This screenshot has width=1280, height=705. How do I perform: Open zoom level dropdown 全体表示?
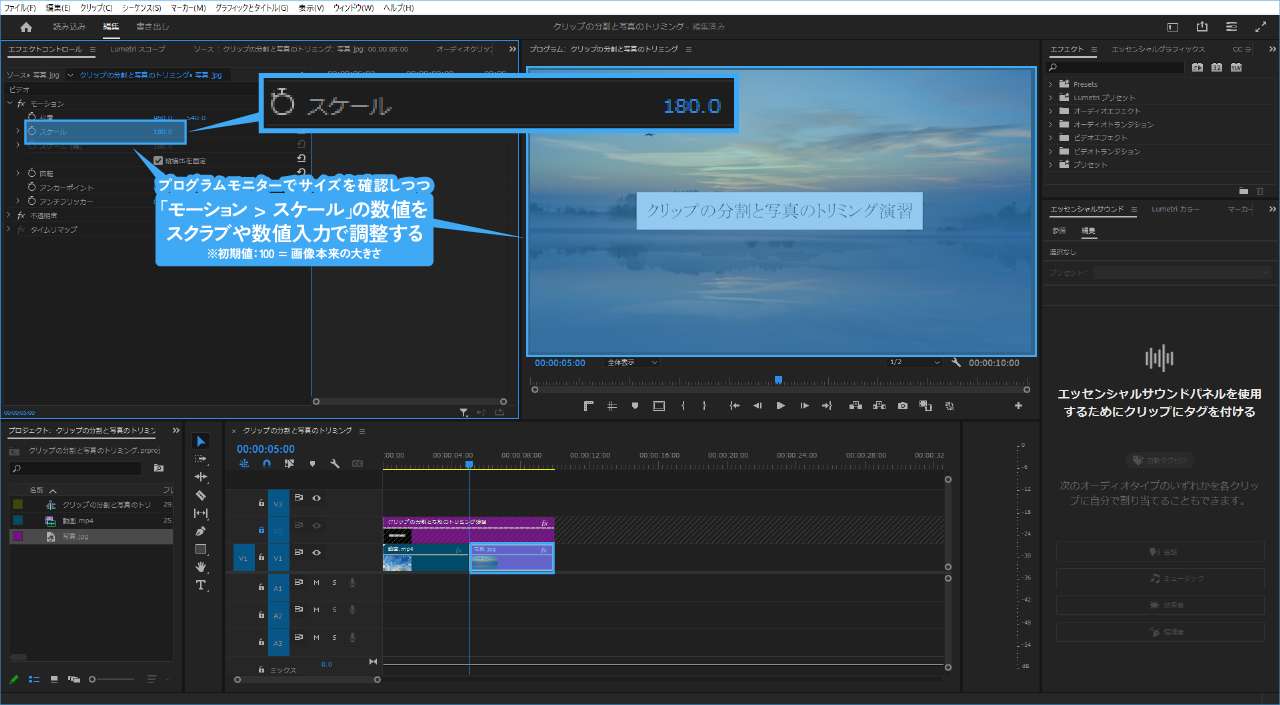631,362
